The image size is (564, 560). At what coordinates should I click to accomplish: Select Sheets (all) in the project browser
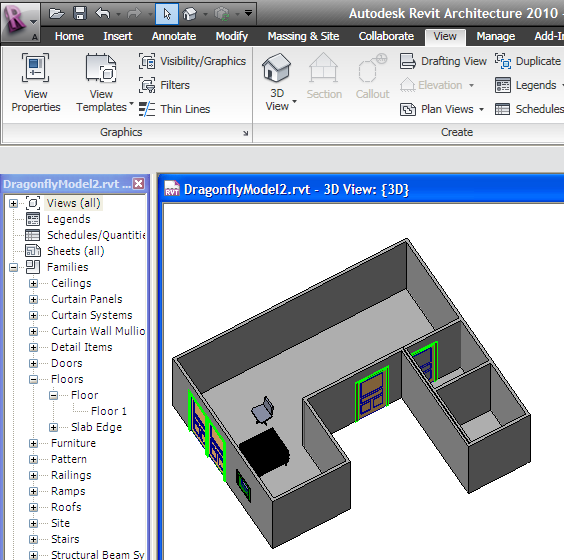(x=76, y=251)
